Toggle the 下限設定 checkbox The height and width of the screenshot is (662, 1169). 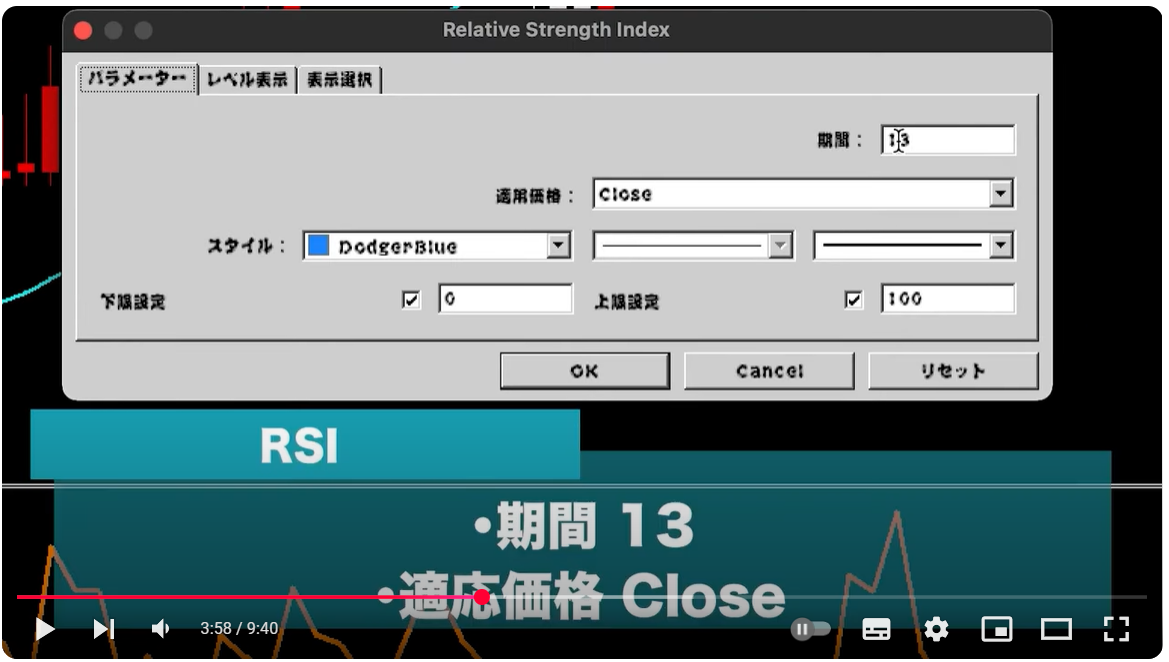click(411, 300)
